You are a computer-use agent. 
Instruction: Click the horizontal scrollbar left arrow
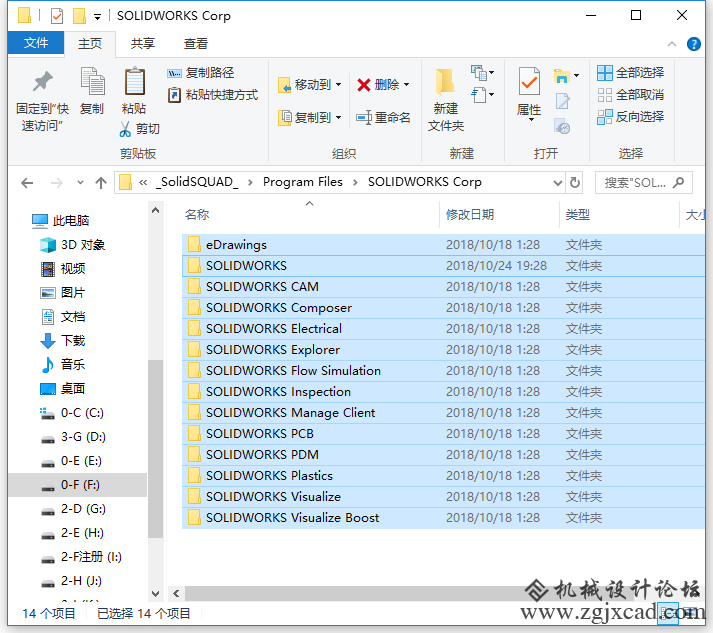176,593
